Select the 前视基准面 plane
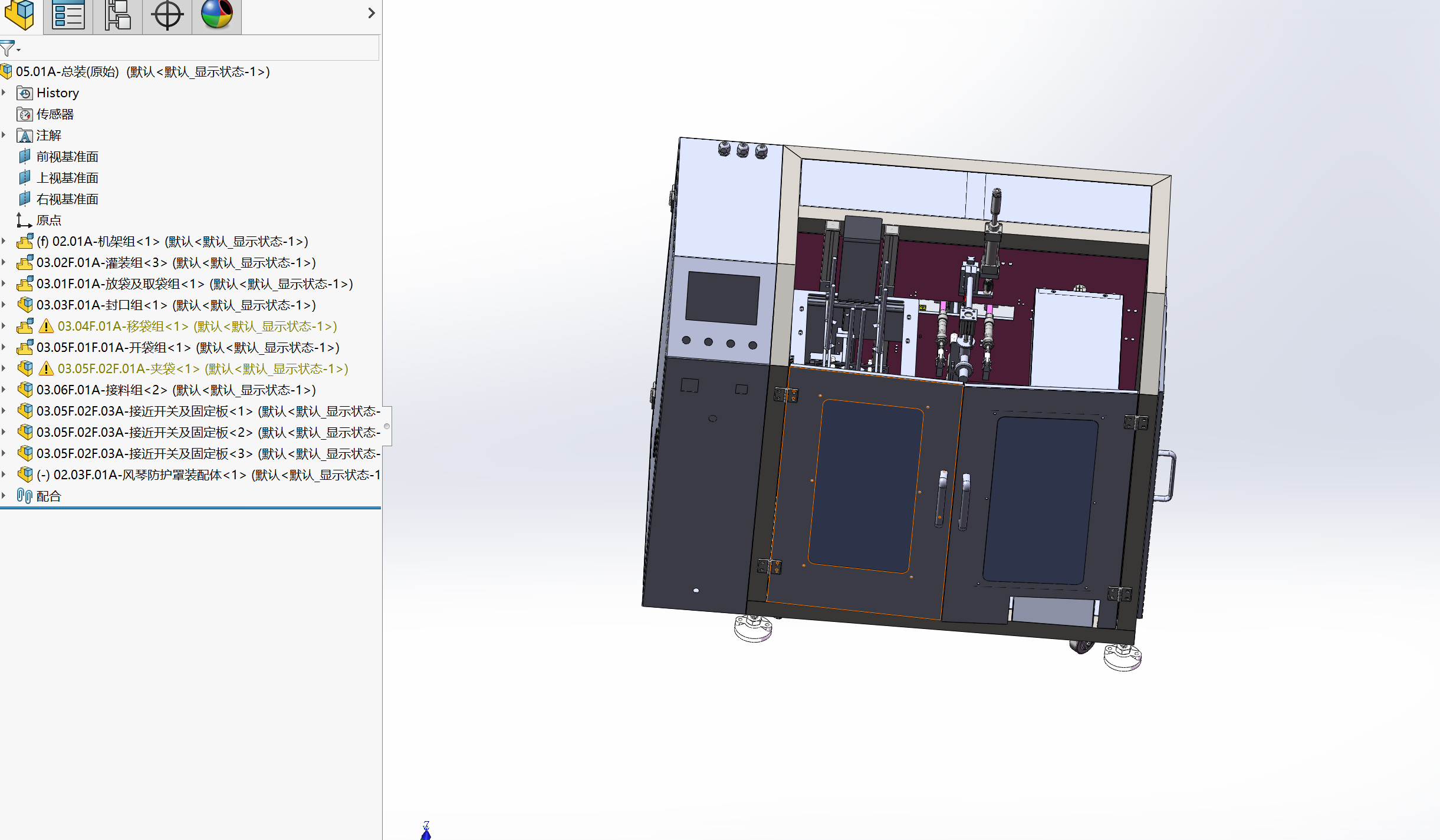This screenshot has height=840, width=1440. click(67, 156)
